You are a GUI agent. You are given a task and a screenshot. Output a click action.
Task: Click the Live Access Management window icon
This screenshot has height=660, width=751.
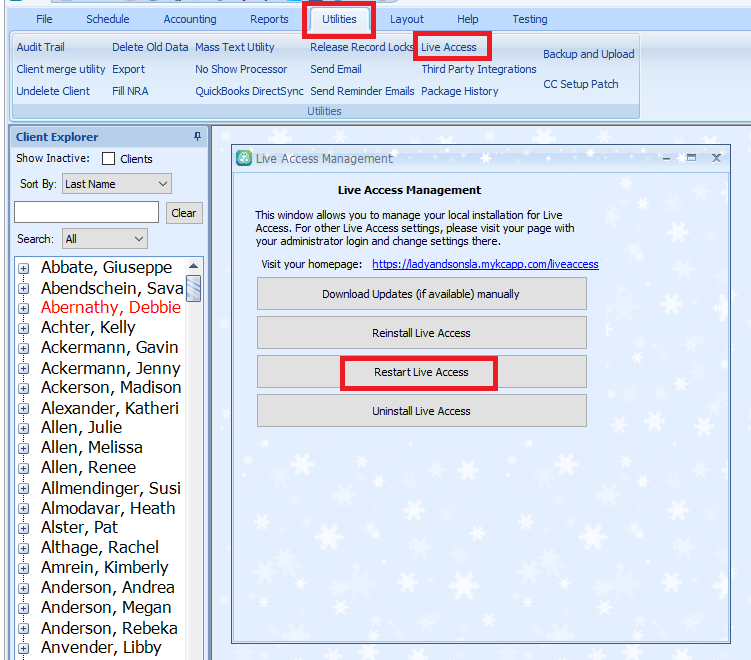point(244,158)
